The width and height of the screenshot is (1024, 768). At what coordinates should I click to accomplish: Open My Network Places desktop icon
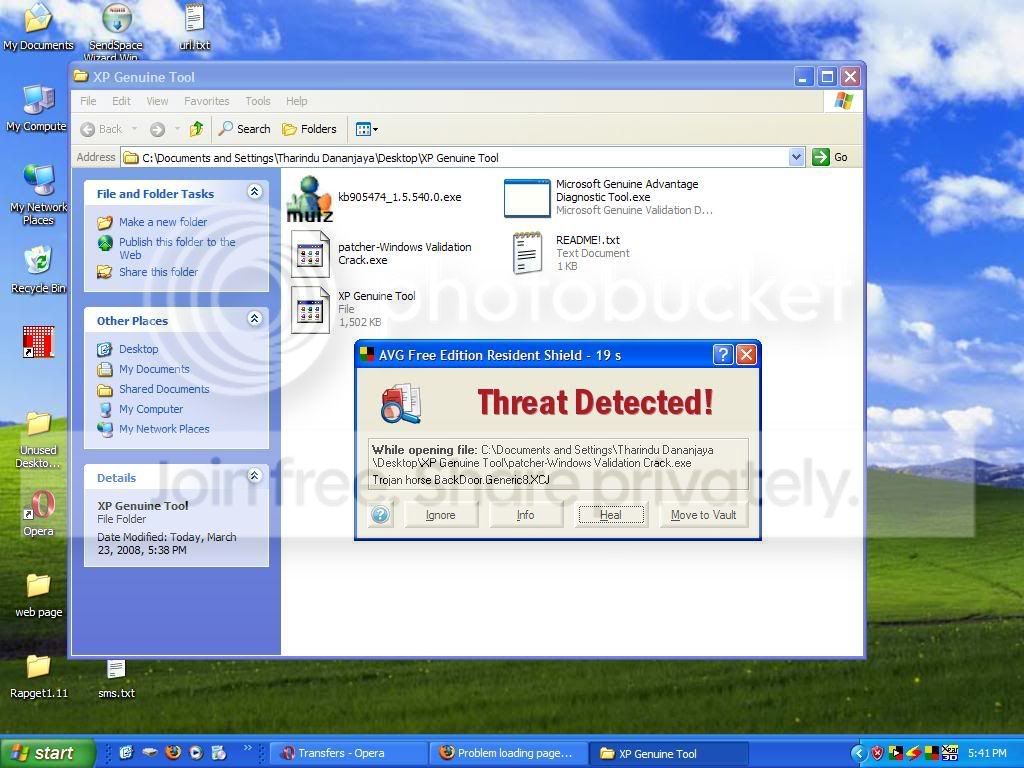[x=38, y=180]
